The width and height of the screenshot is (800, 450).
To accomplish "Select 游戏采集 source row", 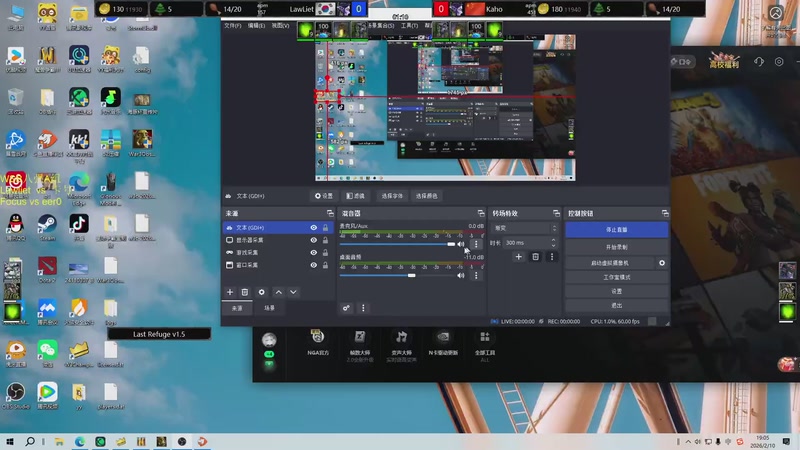I will point(278,253).
